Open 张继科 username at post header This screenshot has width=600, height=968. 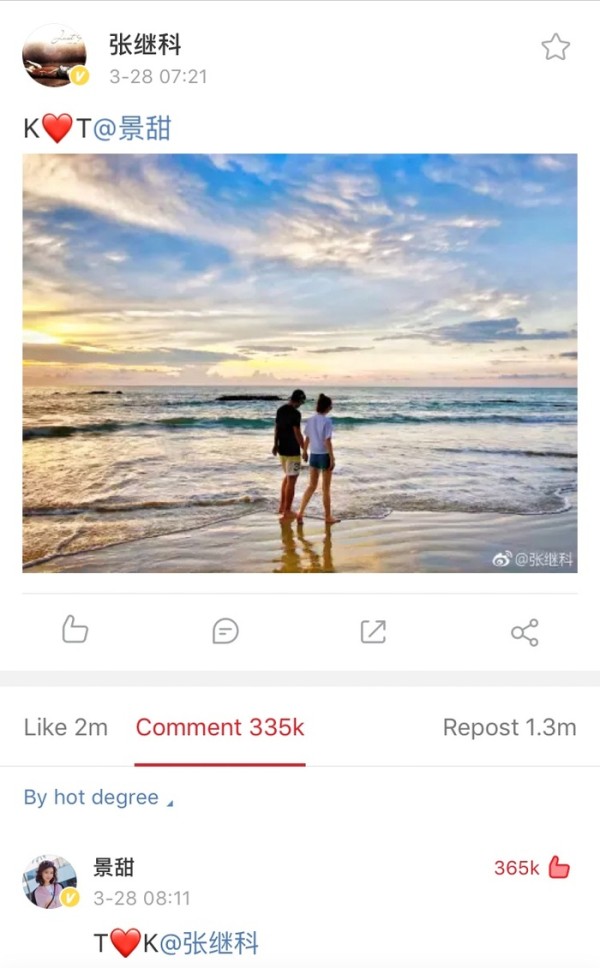click(x=145, y=44)
